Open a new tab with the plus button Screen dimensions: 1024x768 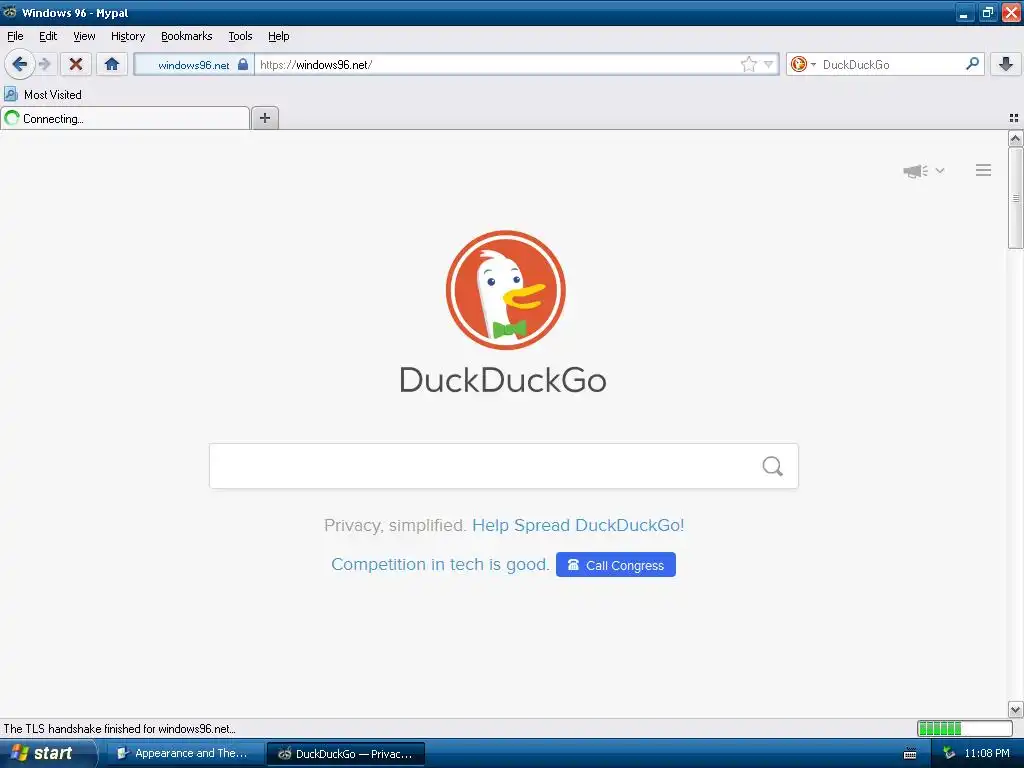264,118
